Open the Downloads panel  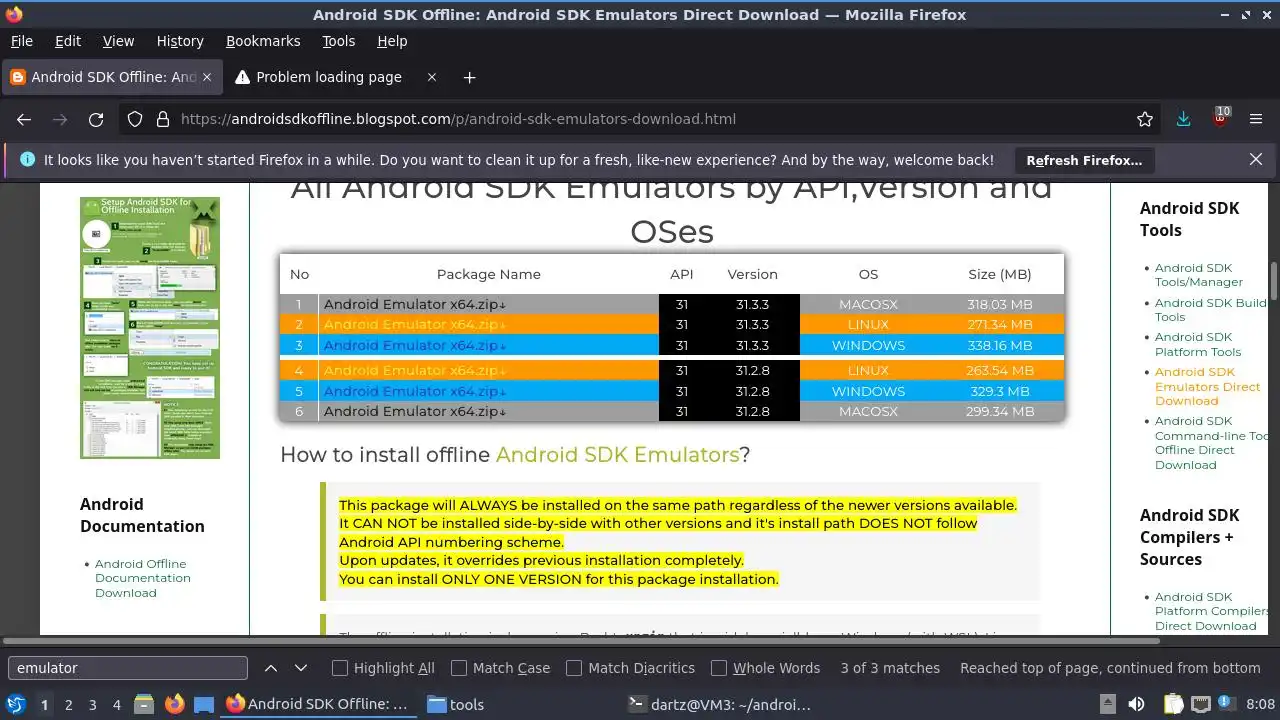[x=1184, y=119]
